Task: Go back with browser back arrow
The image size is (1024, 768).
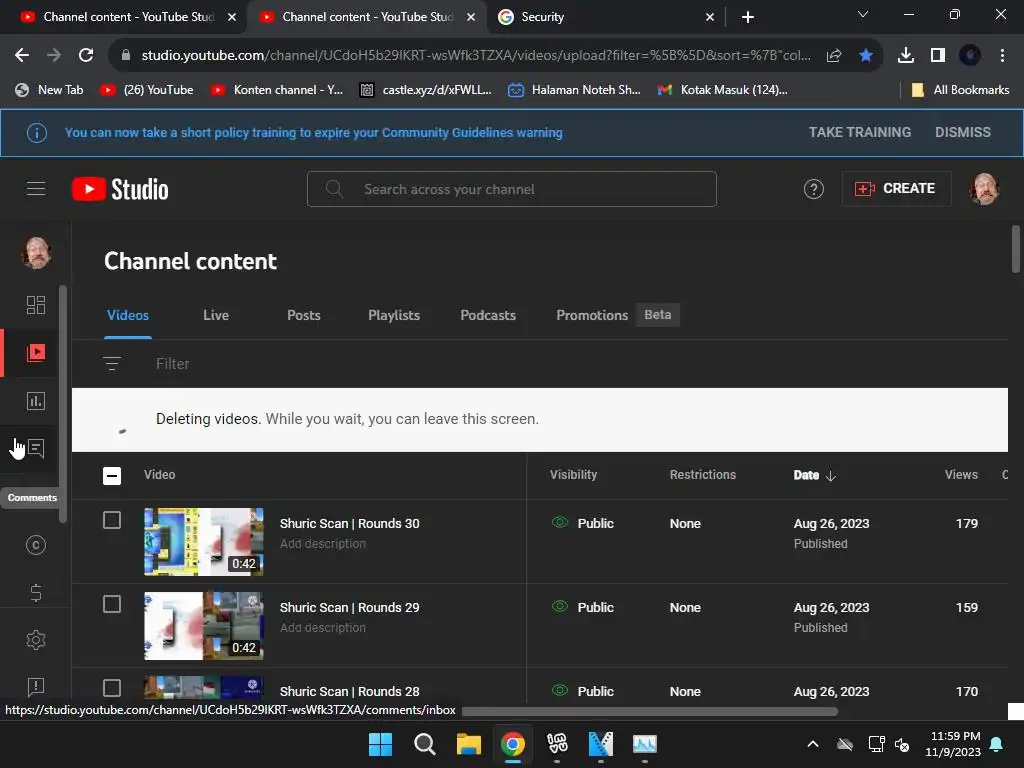Action: (22, 56)
